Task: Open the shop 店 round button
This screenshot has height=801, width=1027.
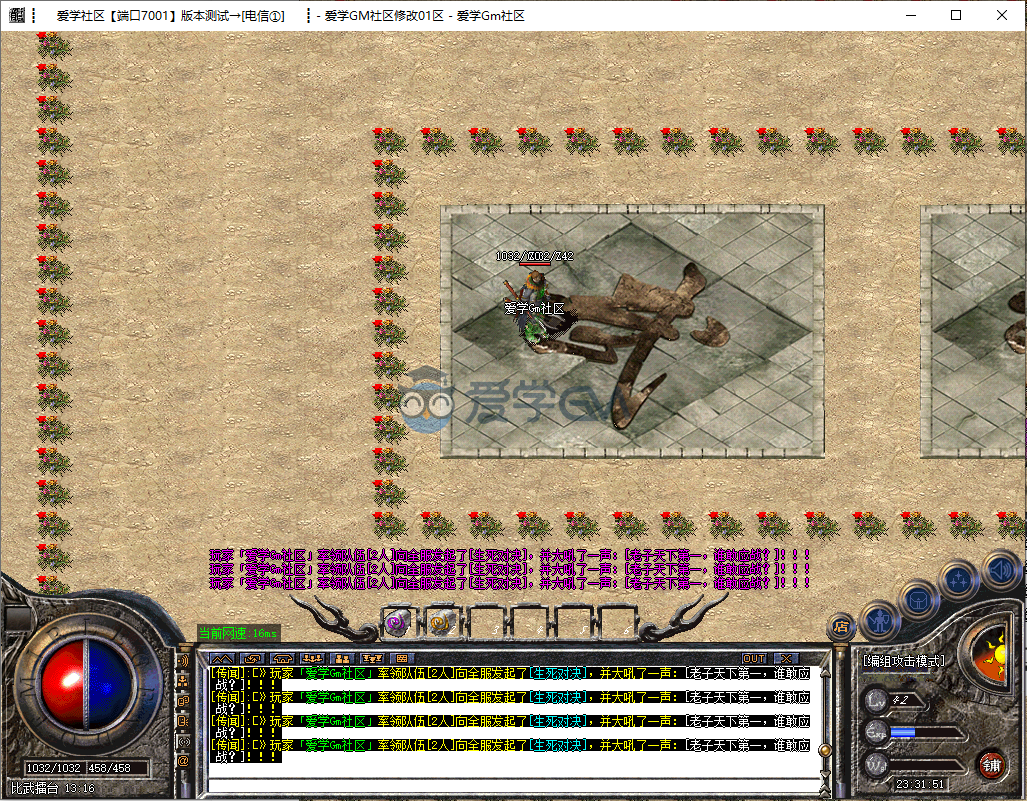Action: pyautogui.click(x=841, y=627)
